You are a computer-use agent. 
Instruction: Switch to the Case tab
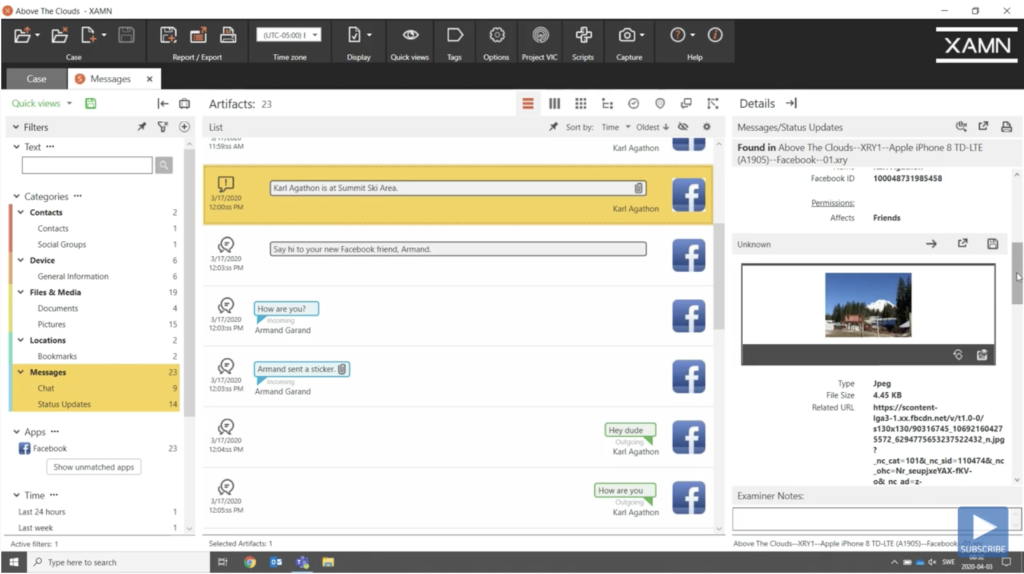coord(37,78)
